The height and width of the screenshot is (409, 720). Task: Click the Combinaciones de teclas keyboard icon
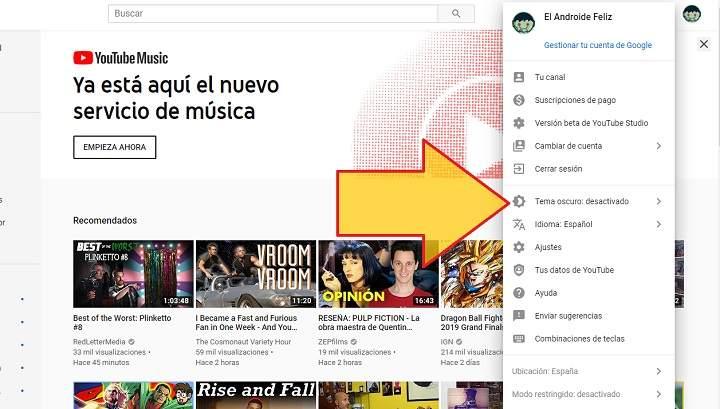[x=519, y=339]
